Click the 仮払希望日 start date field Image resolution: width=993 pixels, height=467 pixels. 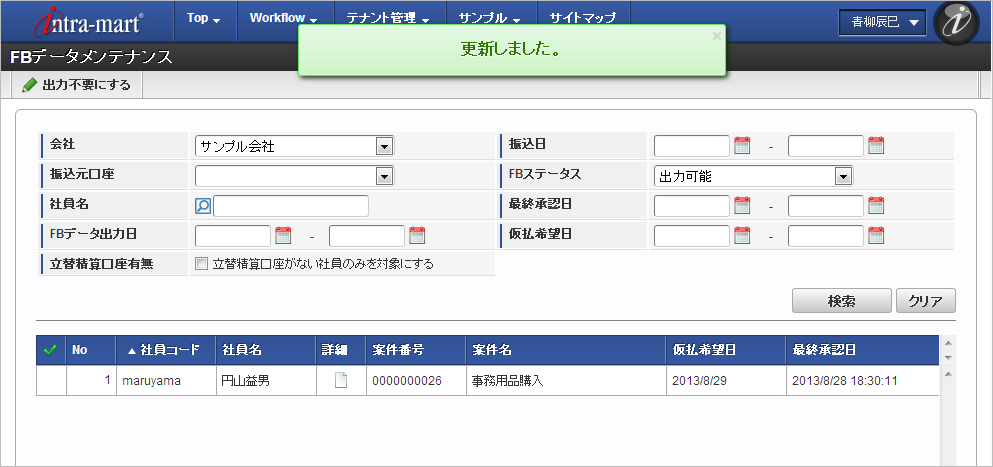tap(692, 236)
